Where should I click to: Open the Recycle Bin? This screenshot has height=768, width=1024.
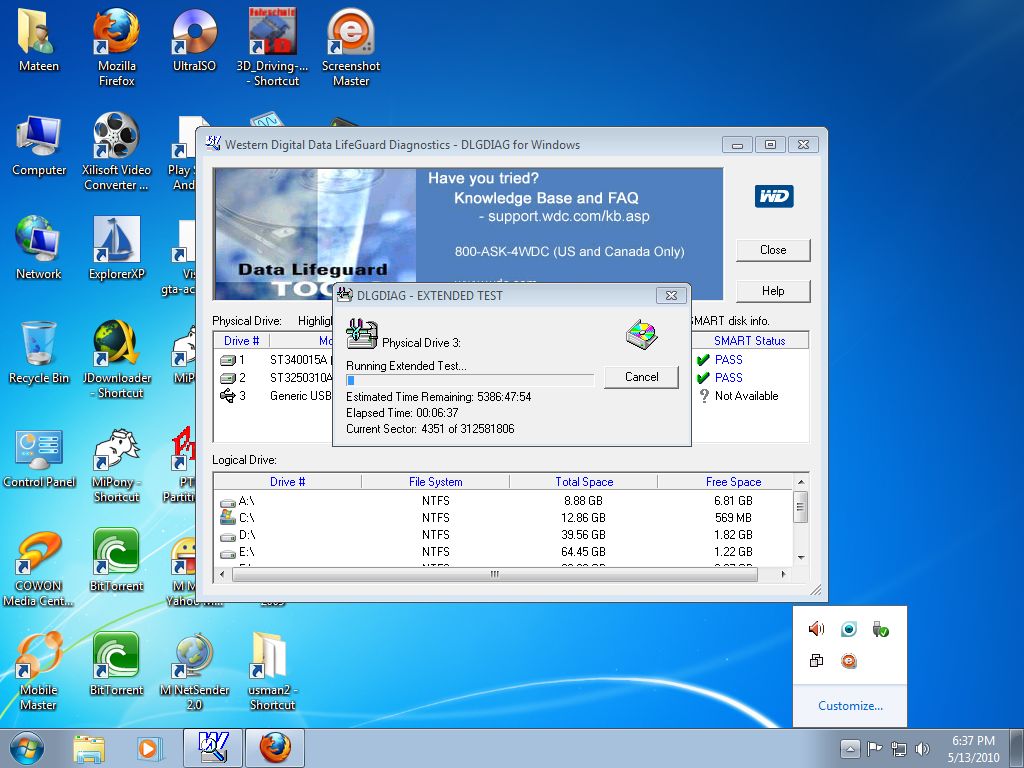(x=38, y=353)
